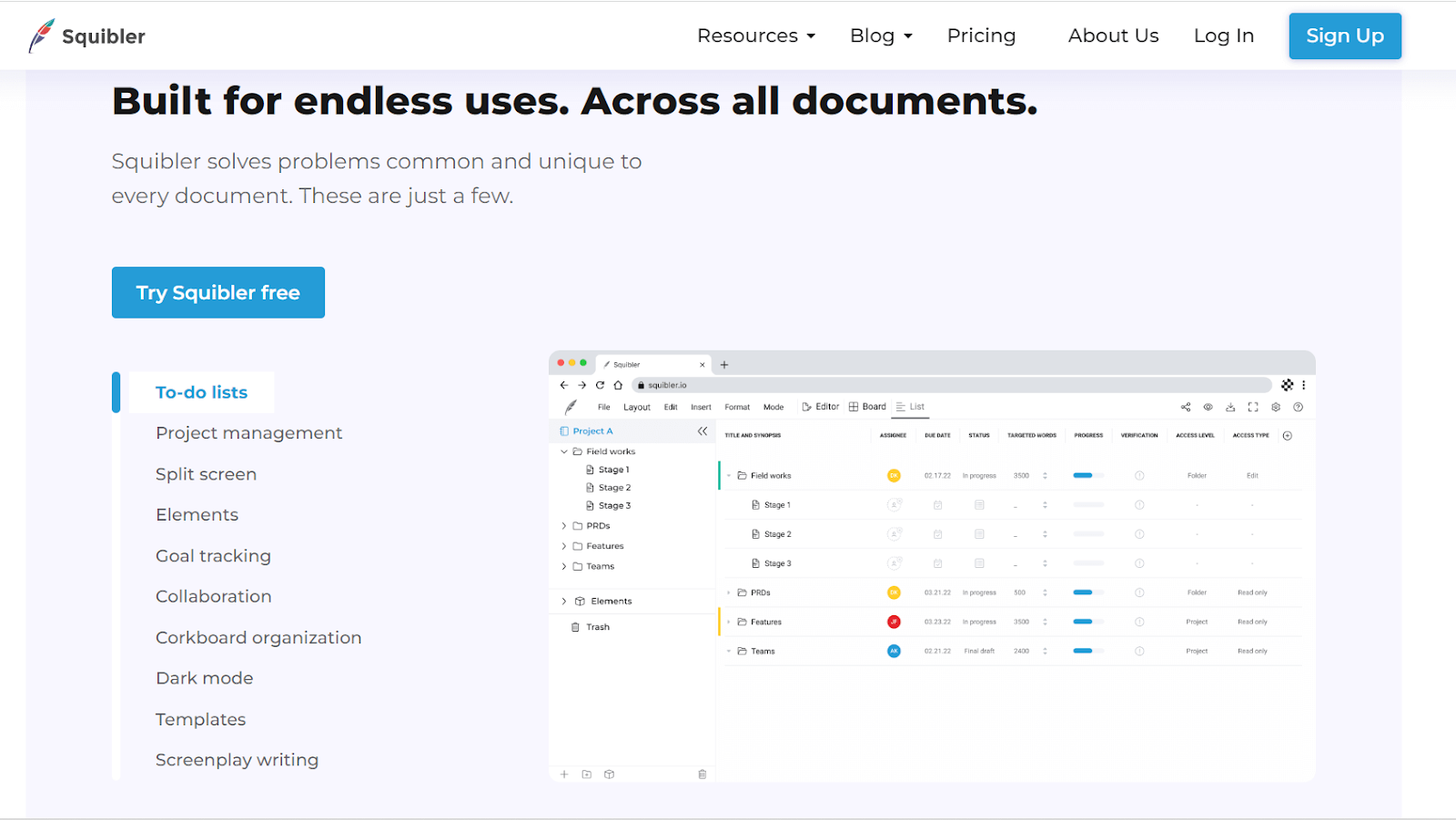Click the Sign Up button
The width and height of the screenshot is (1456, 820).
click(1345, 35)
